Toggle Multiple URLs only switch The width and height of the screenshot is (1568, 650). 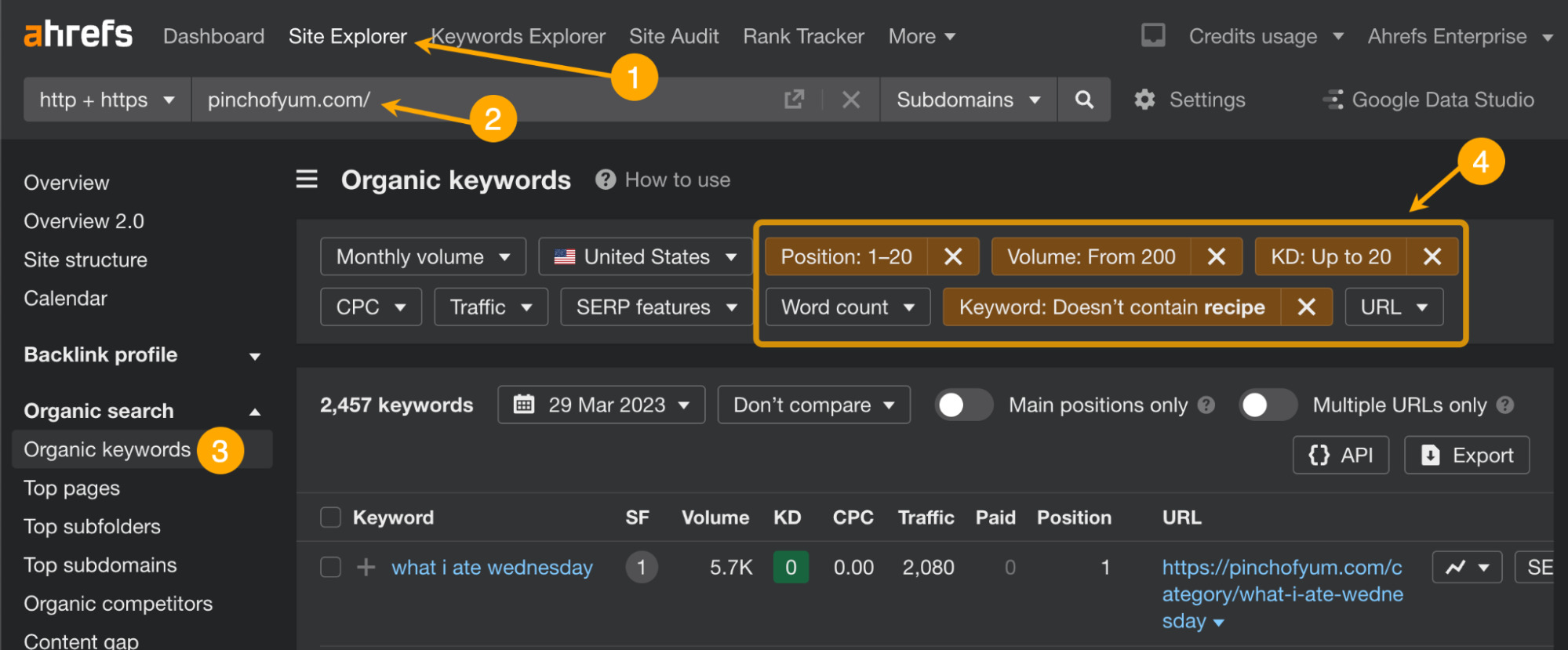coord(1268,405)
